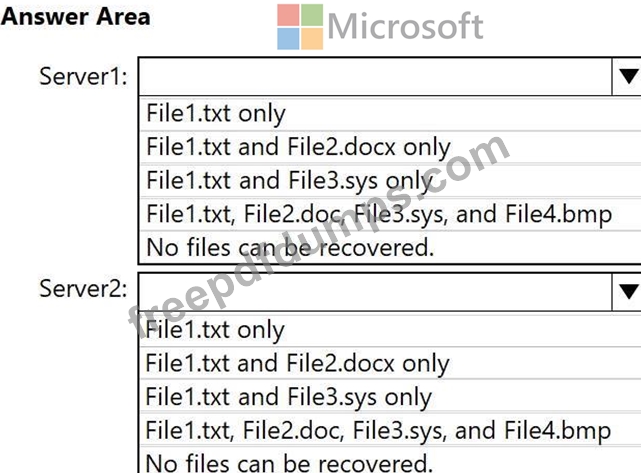Click the Microsoft wordmark text
The height and width of the screenshot is (473, 641).
pyautogui.click(x=405, y=27)
